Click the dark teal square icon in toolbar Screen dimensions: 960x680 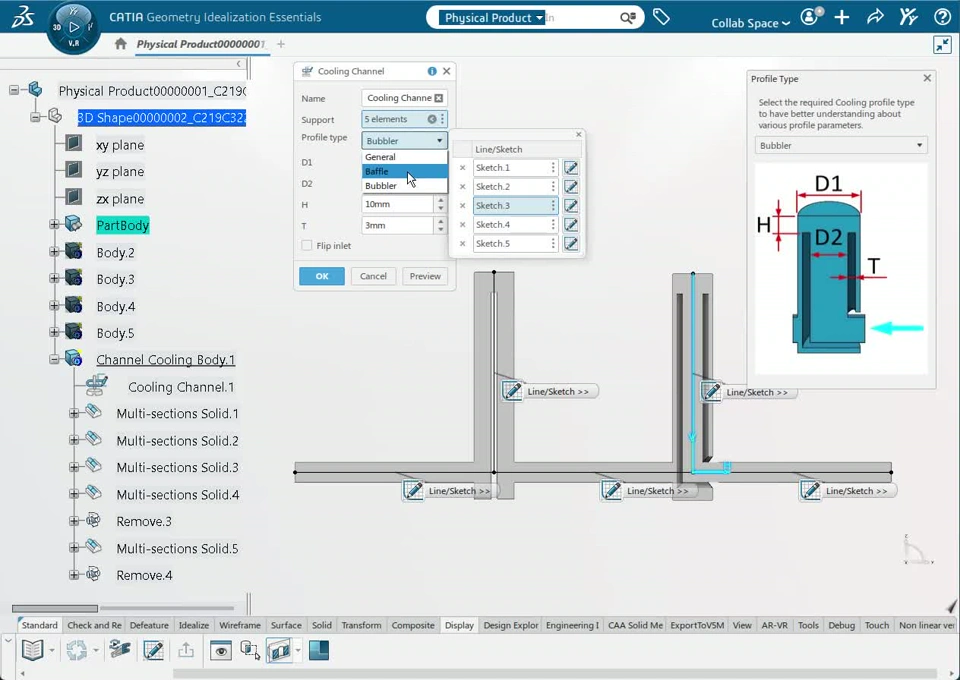(318, 649)
